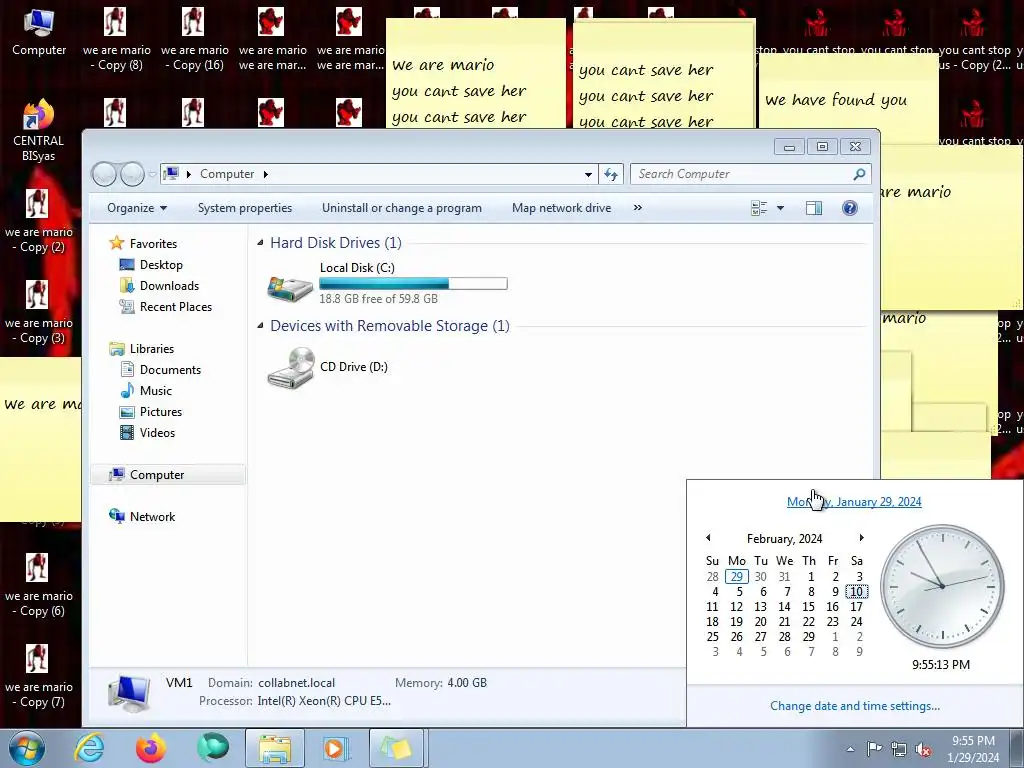Viewport: 1024px width, 768px height.
Task: Collapse Devices with Removable Storage group
Action: point(261,326)
